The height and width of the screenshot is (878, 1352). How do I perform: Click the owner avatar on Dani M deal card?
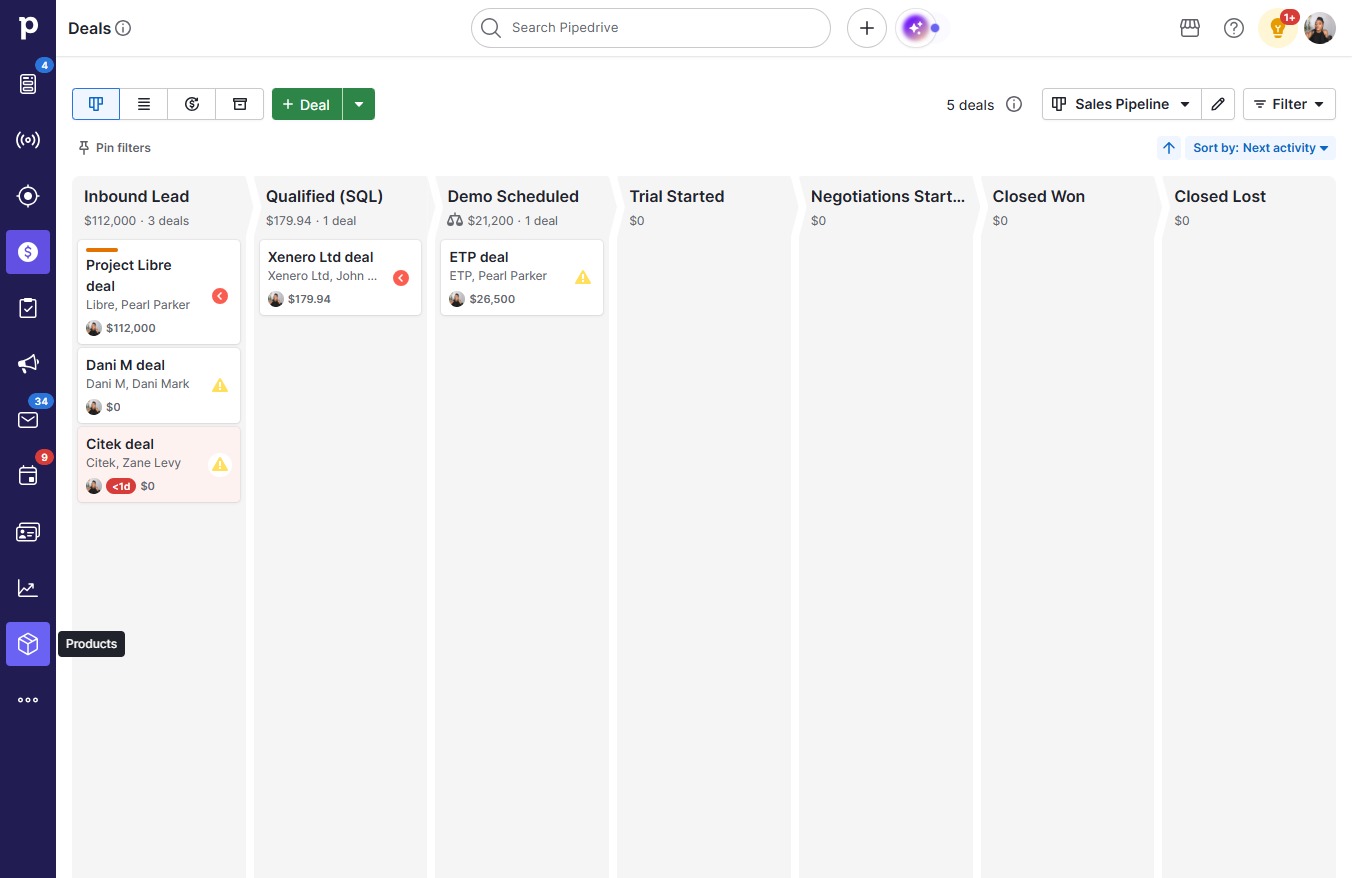click(x=94, y=407)
